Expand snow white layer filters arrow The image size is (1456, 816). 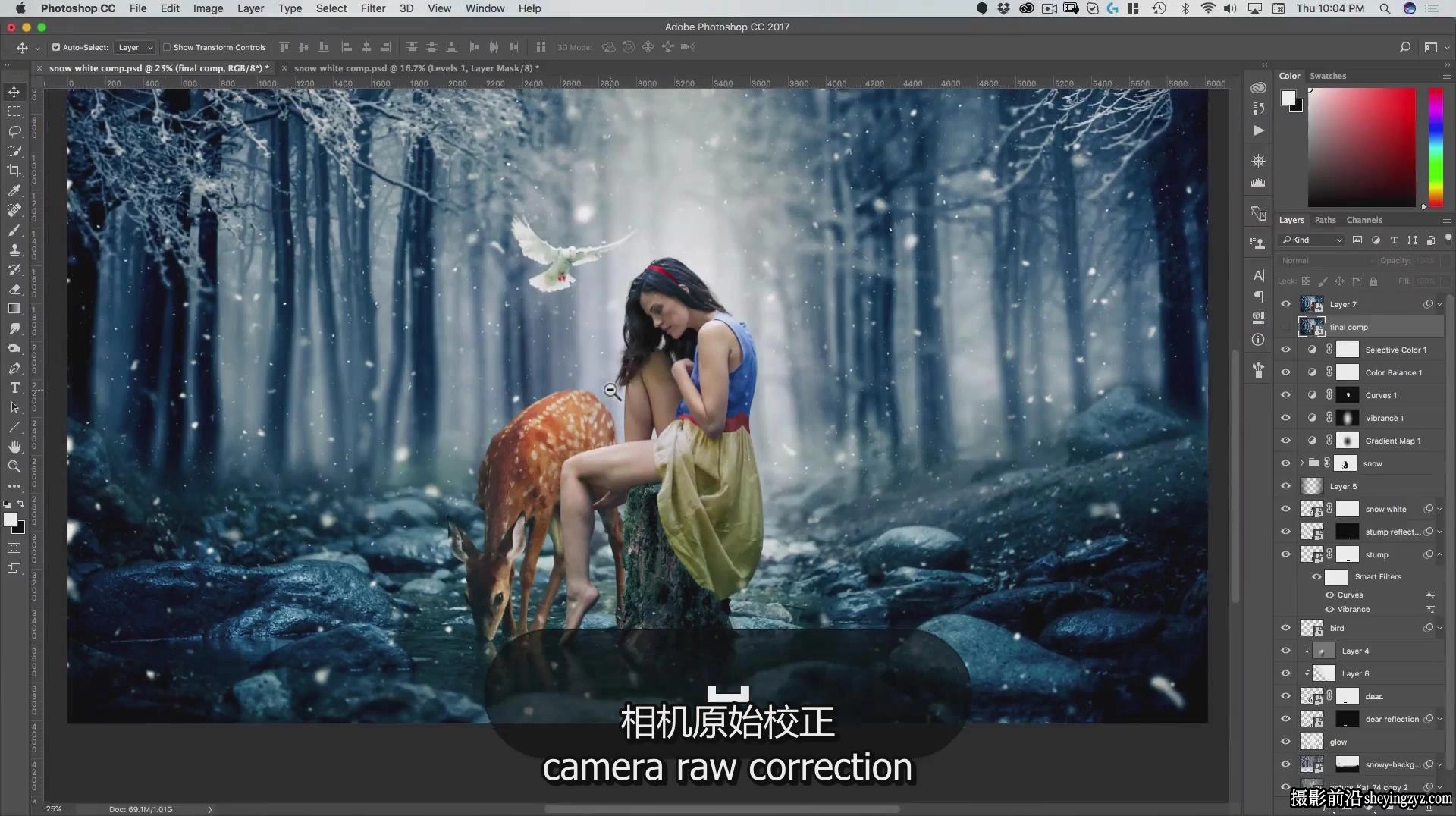pos(1439,509)
